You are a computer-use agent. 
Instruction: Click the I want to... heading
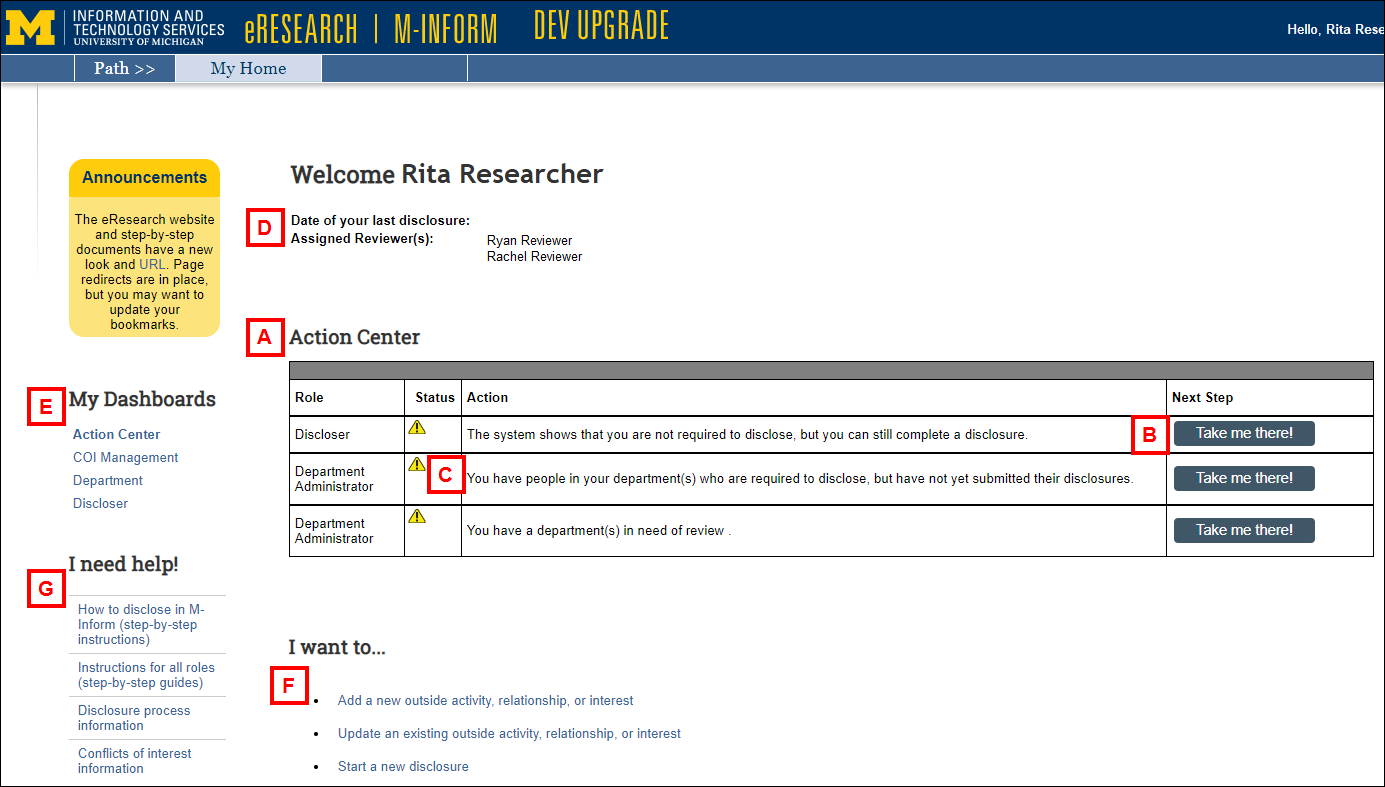(x=337, y=647)
